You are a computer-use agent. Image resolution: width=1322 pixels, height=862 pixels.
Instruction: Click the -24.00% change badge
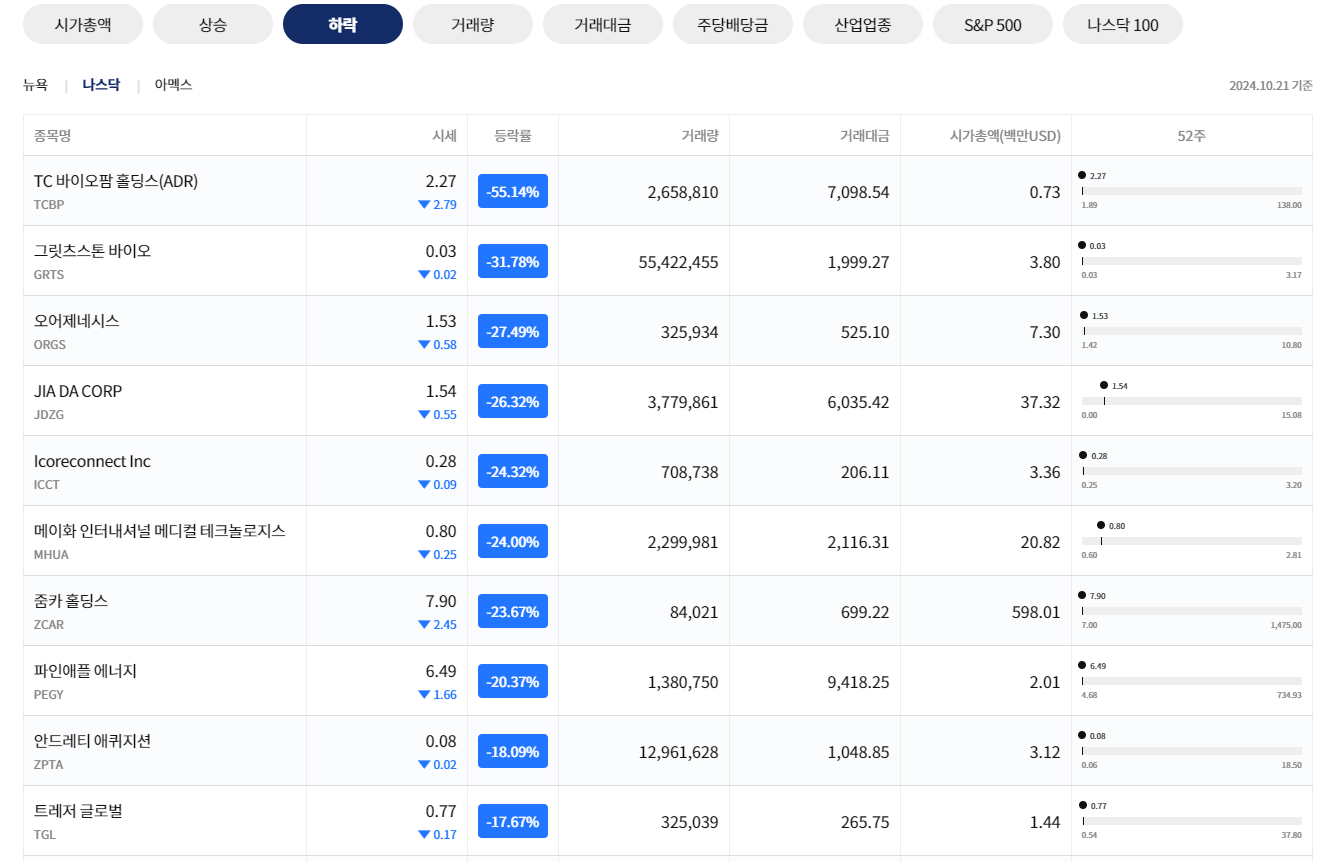[x=513, y=541]
